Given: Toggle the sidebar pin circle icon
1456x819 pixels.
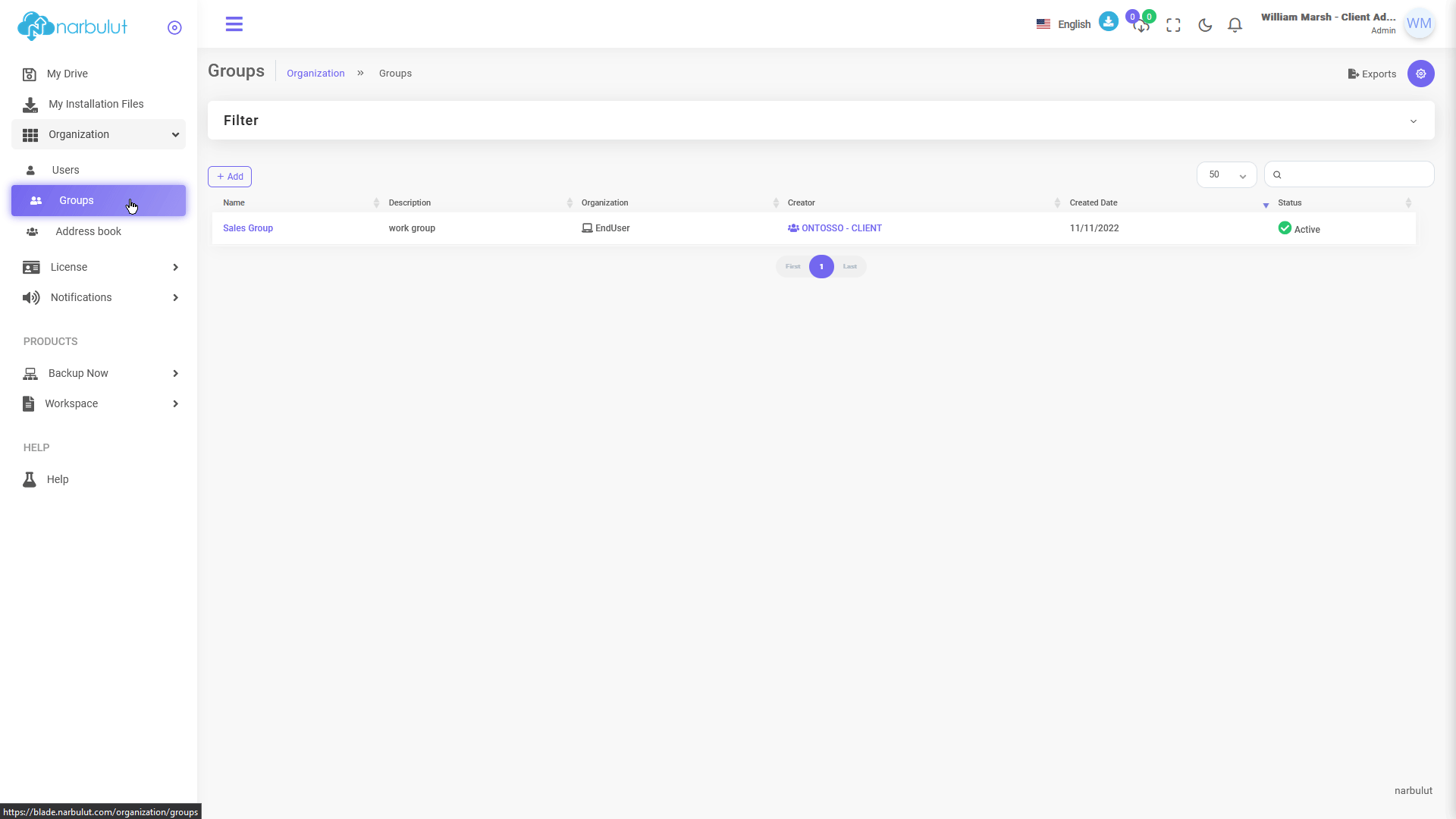Looking at the screenshot, I should tap(174, 27).
